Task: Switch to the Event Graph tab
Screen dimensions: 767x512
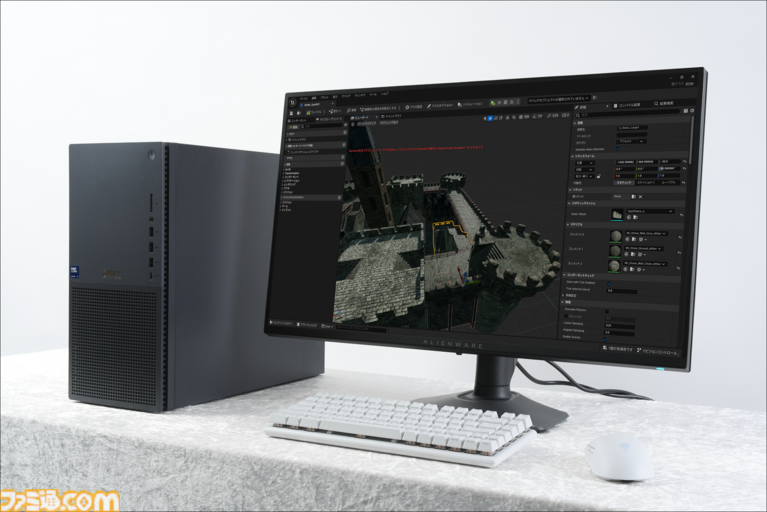Action: [x=391, y=116]
